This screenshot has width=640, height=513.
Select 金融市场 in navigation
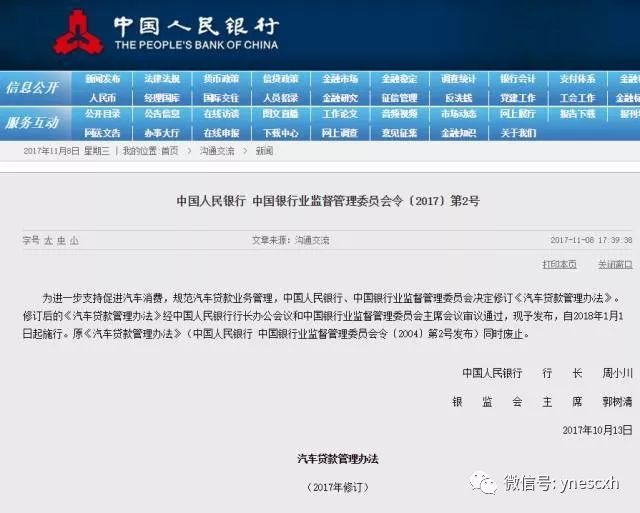click(340, 79)
